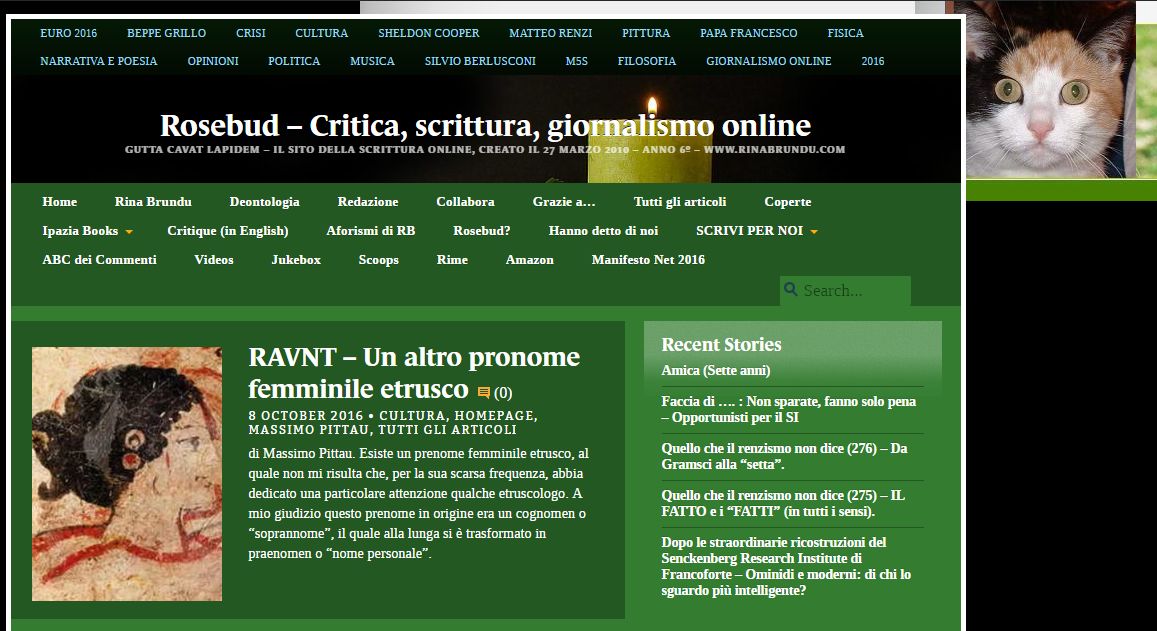The image size is (1157, 631).
Task: Read the recent story Amica (Sette anni)
Action: point(716,371)
